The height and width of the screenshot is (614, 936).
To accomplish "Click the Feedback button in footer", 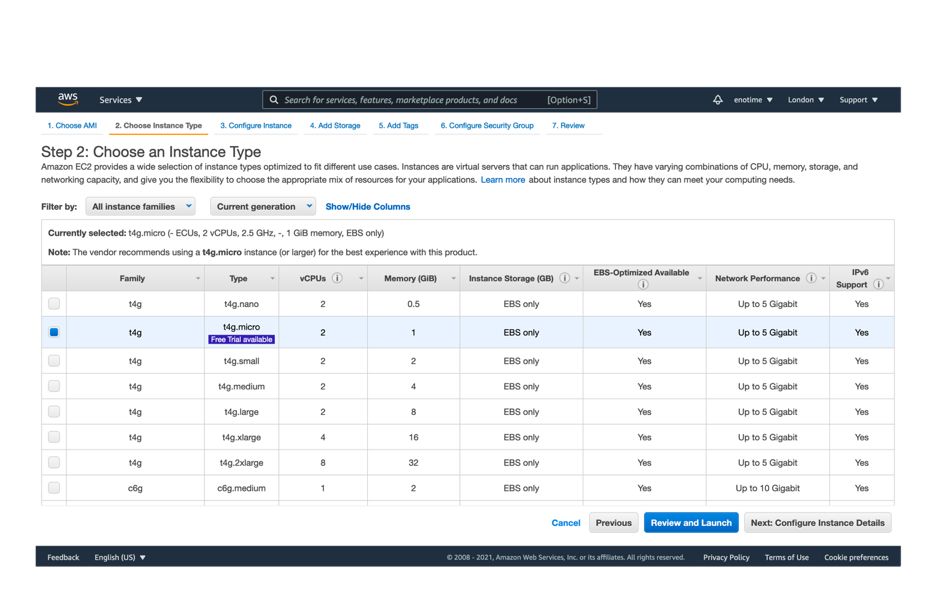I will 63,557.
